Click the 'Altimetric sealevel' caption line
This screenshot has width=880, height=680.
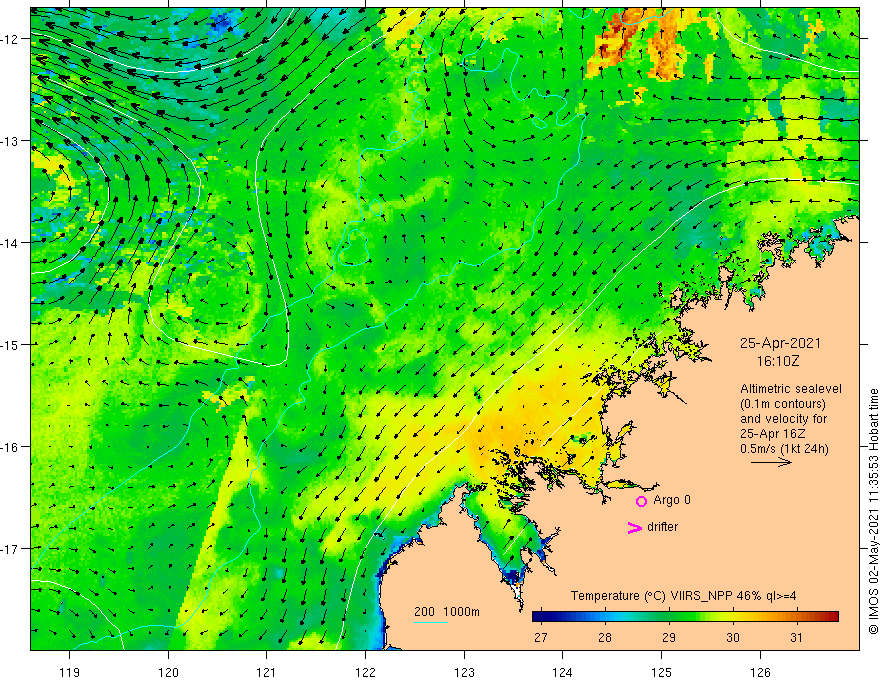click(x=791, y=389)
